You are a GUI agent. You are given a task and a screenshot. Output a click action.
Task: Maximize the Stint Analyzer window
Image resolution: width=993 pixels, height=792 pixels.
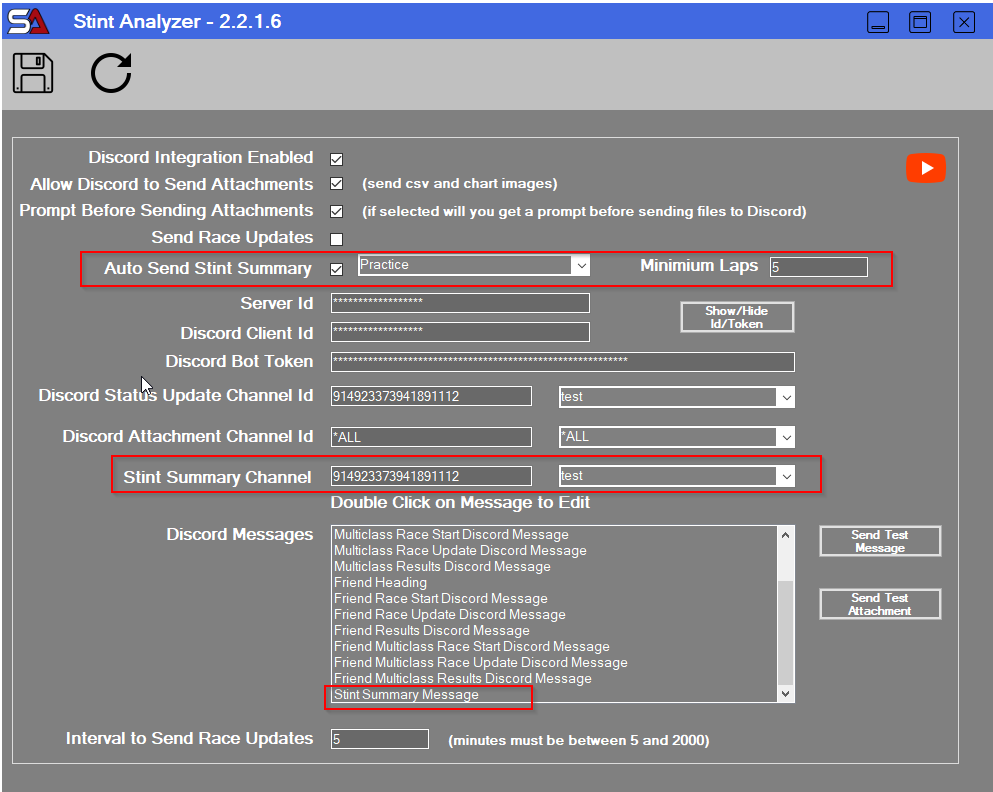920,22
